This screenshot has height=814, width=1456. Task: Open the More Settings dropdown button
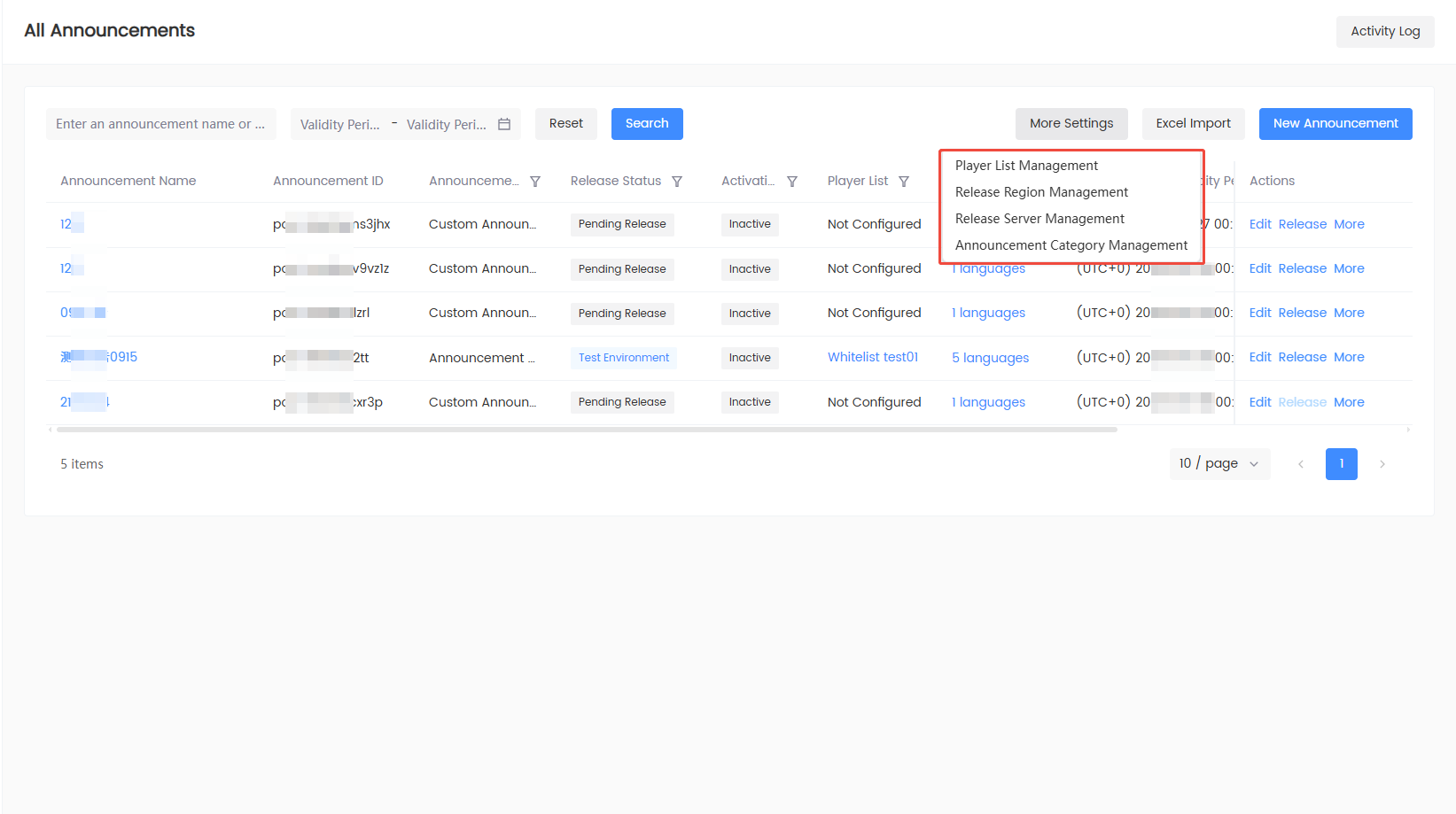pyautogui.click(x=1071, y=124)
